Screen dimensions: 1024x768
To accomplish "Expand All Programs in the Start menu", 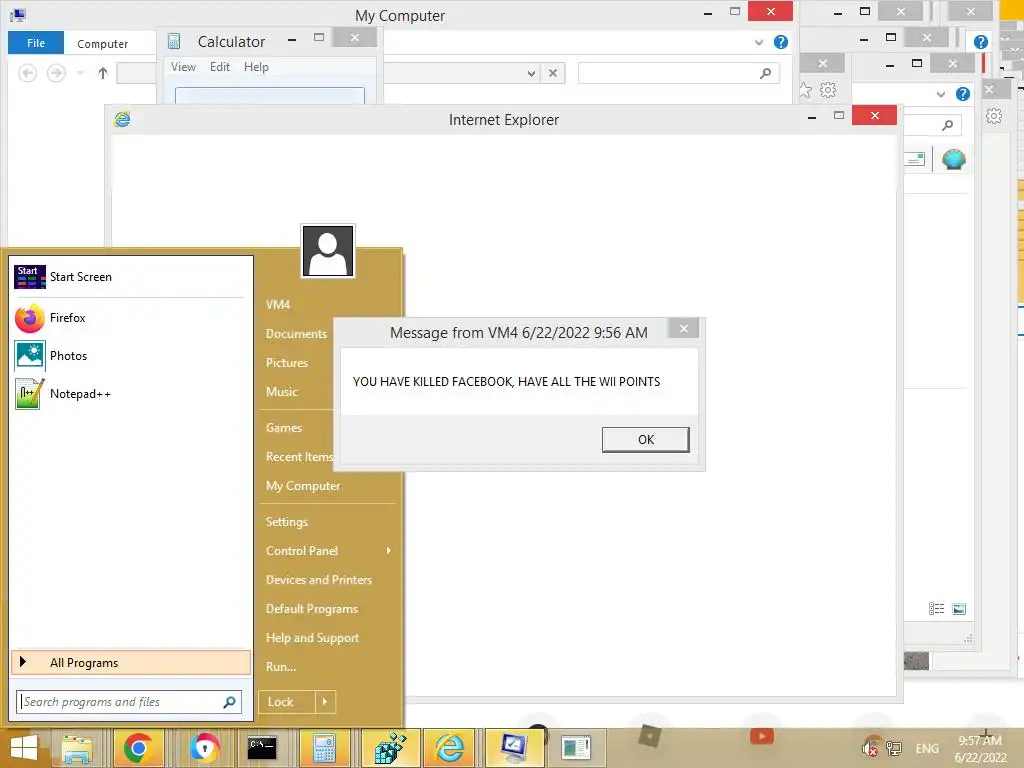I will 131,663.
